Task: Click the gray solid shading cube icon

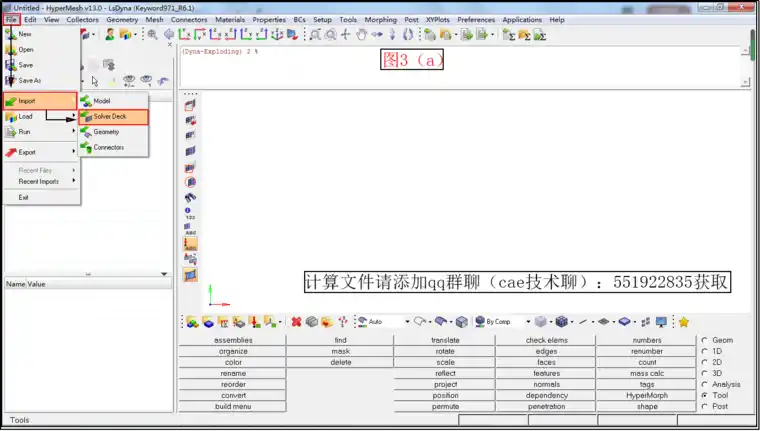Action: pos(540,322)
